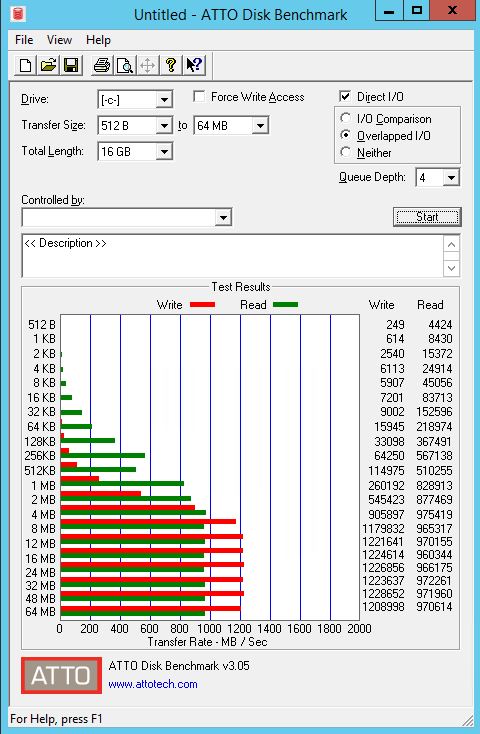The image size is (480, 734).
Task: Click inside the Description text box
Action: point(233,256)
